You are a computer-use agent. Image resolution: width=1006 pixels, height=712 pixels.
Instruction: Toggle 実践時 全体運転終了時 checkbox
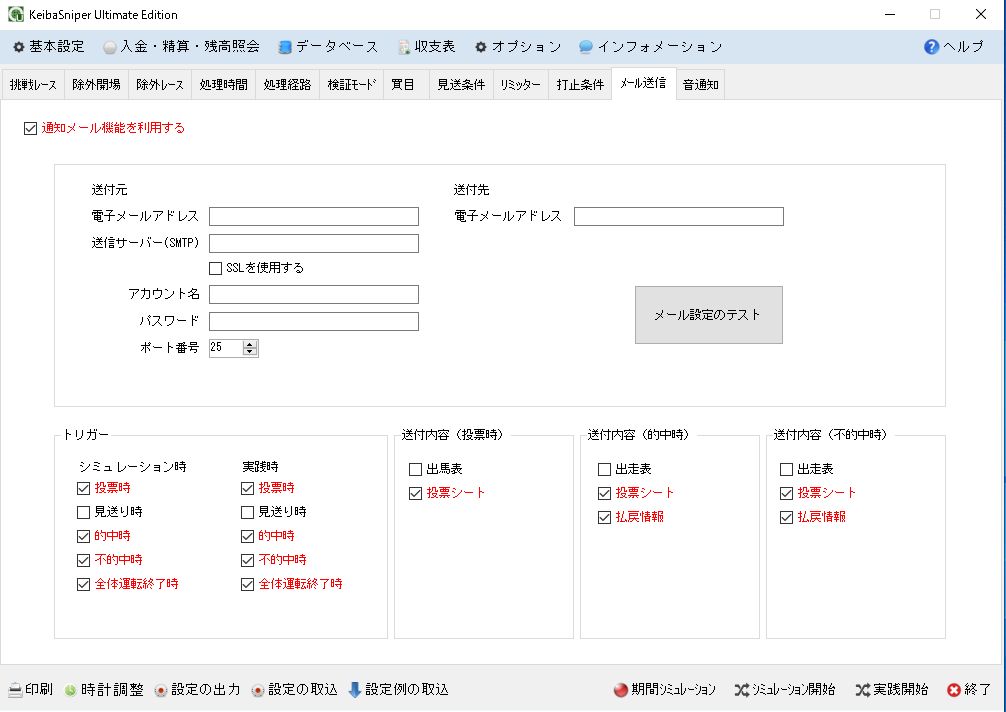(248, 584)
